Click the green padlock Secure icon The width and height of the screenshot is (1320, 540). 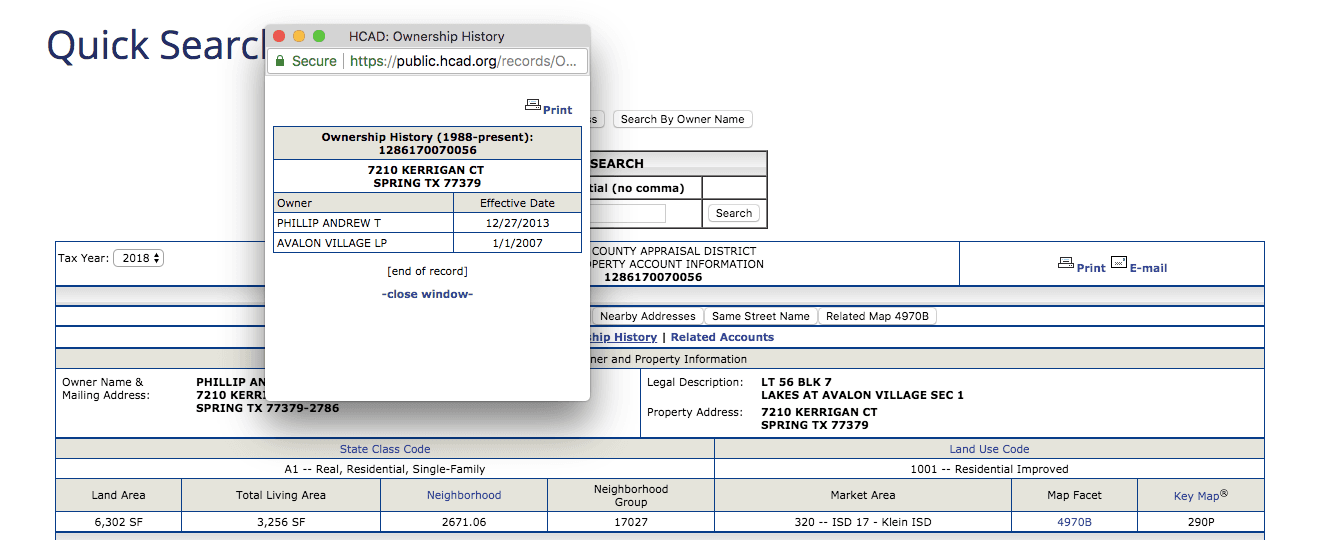pyautogui.click(x=281, y=61)
